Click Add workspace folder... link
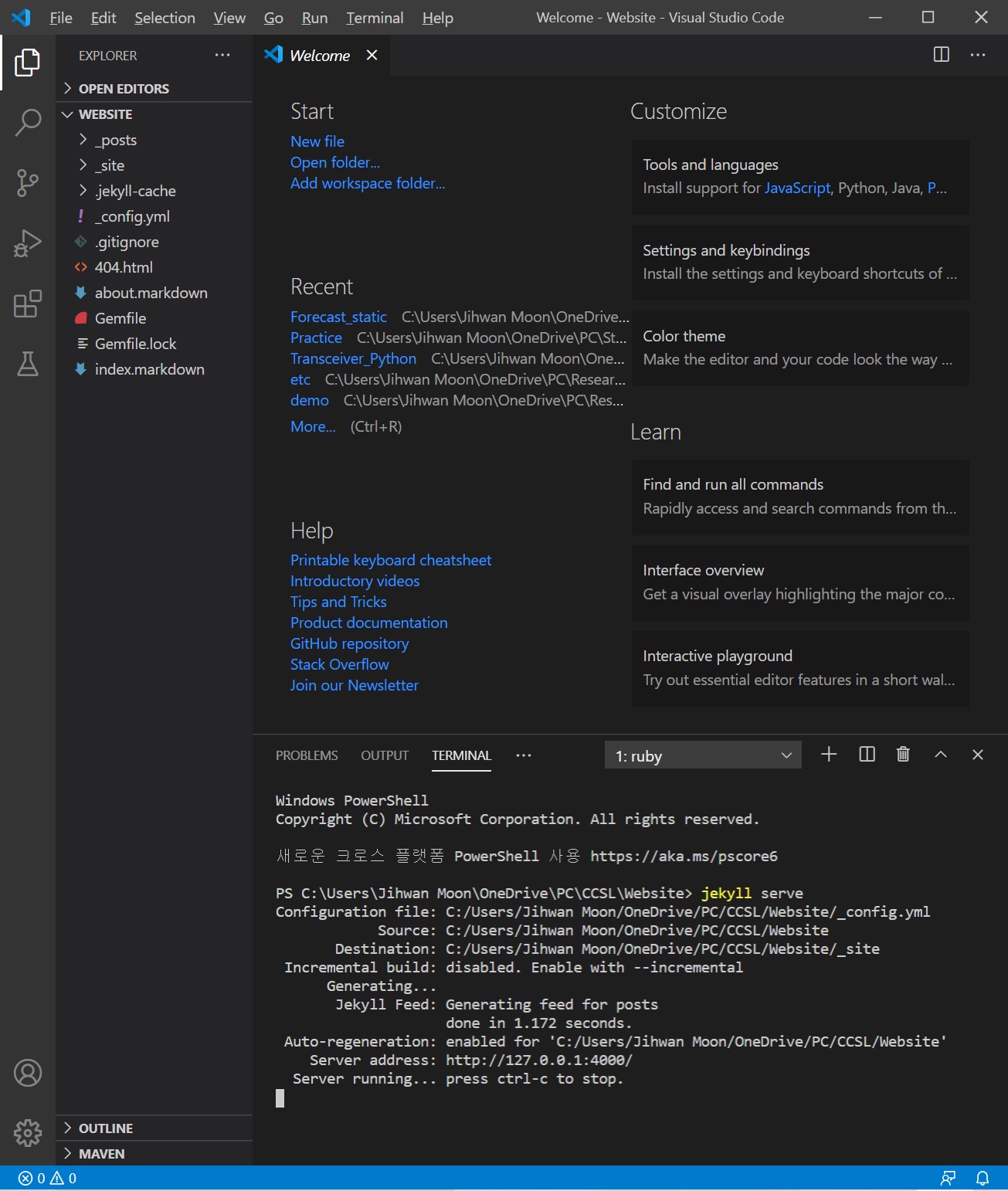 pyautogui.click(x=368, y=183)
